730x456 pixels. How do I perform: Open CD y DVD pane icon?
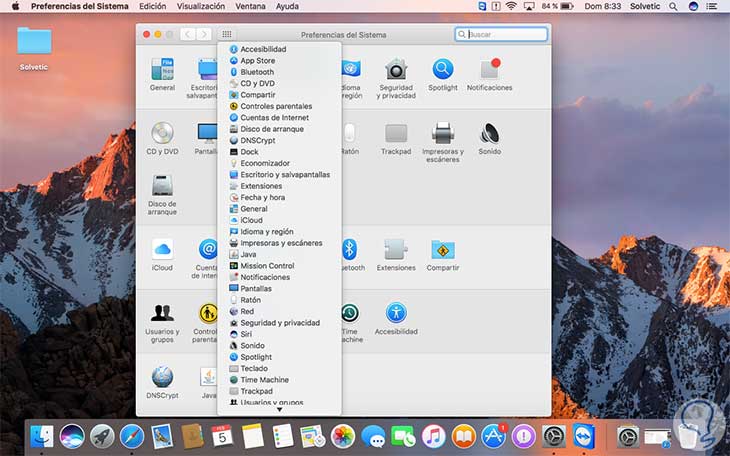[162, 133]
